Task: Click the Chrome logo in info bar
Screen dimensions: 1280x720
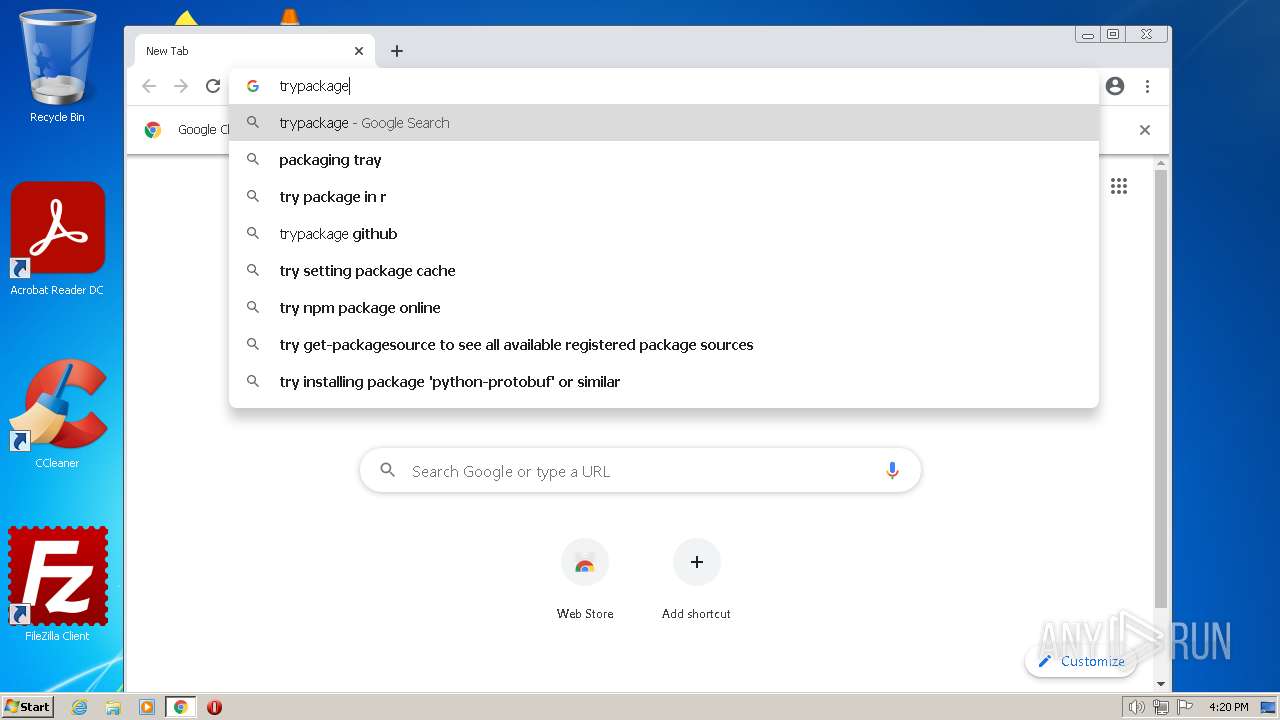Action: tap(153, 130)
